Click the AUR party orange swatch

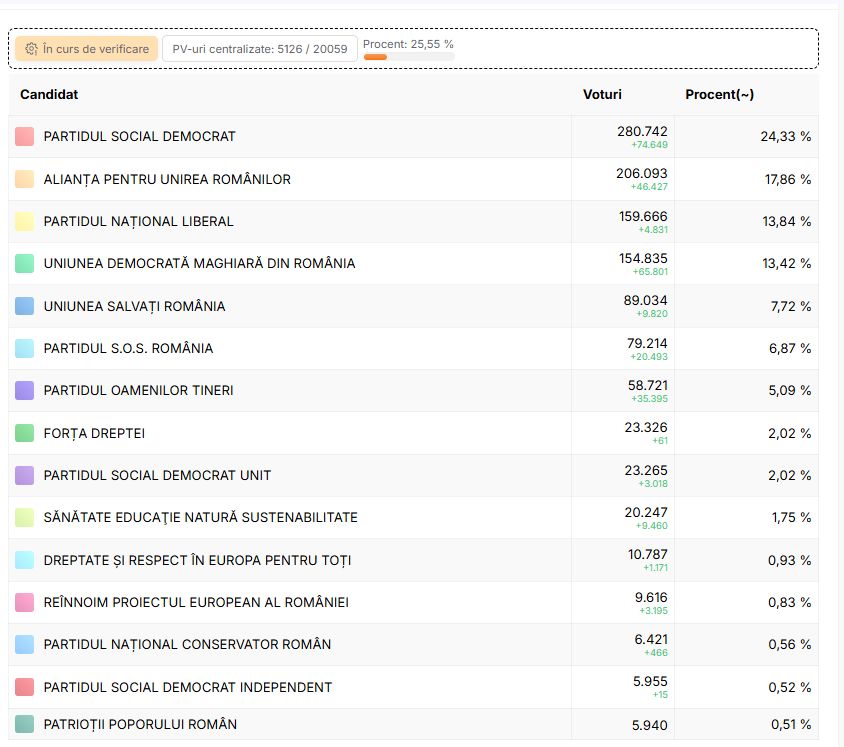tap(25, 179)
